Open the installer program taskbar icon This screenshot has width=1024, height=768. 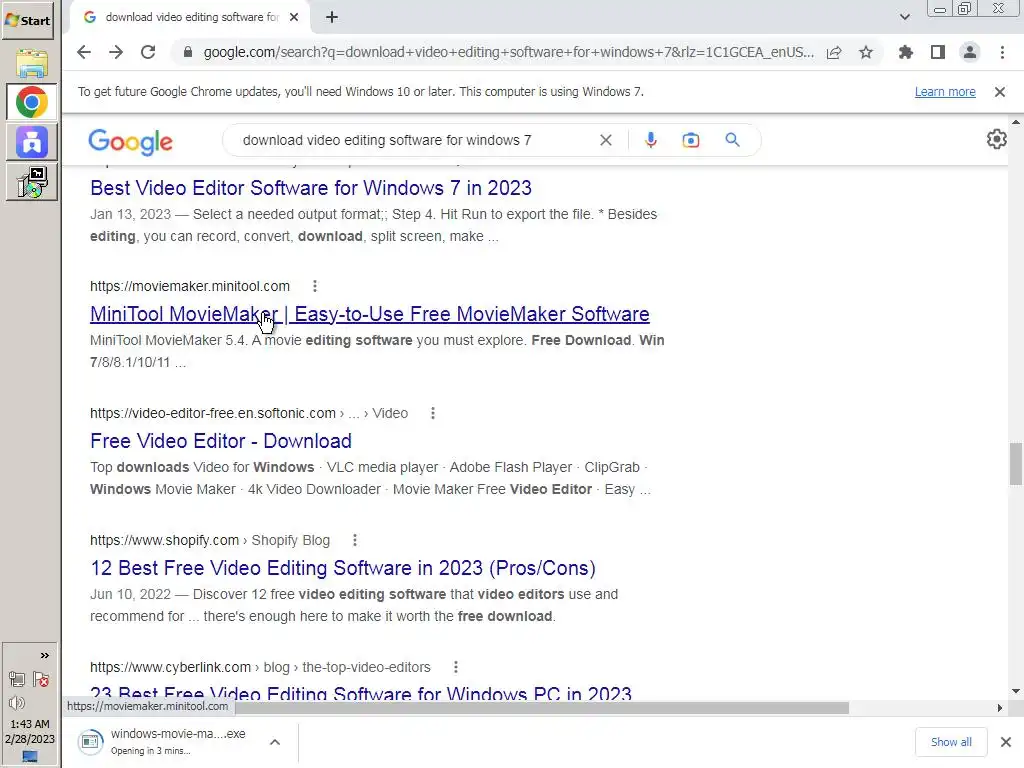click(31, 182)
